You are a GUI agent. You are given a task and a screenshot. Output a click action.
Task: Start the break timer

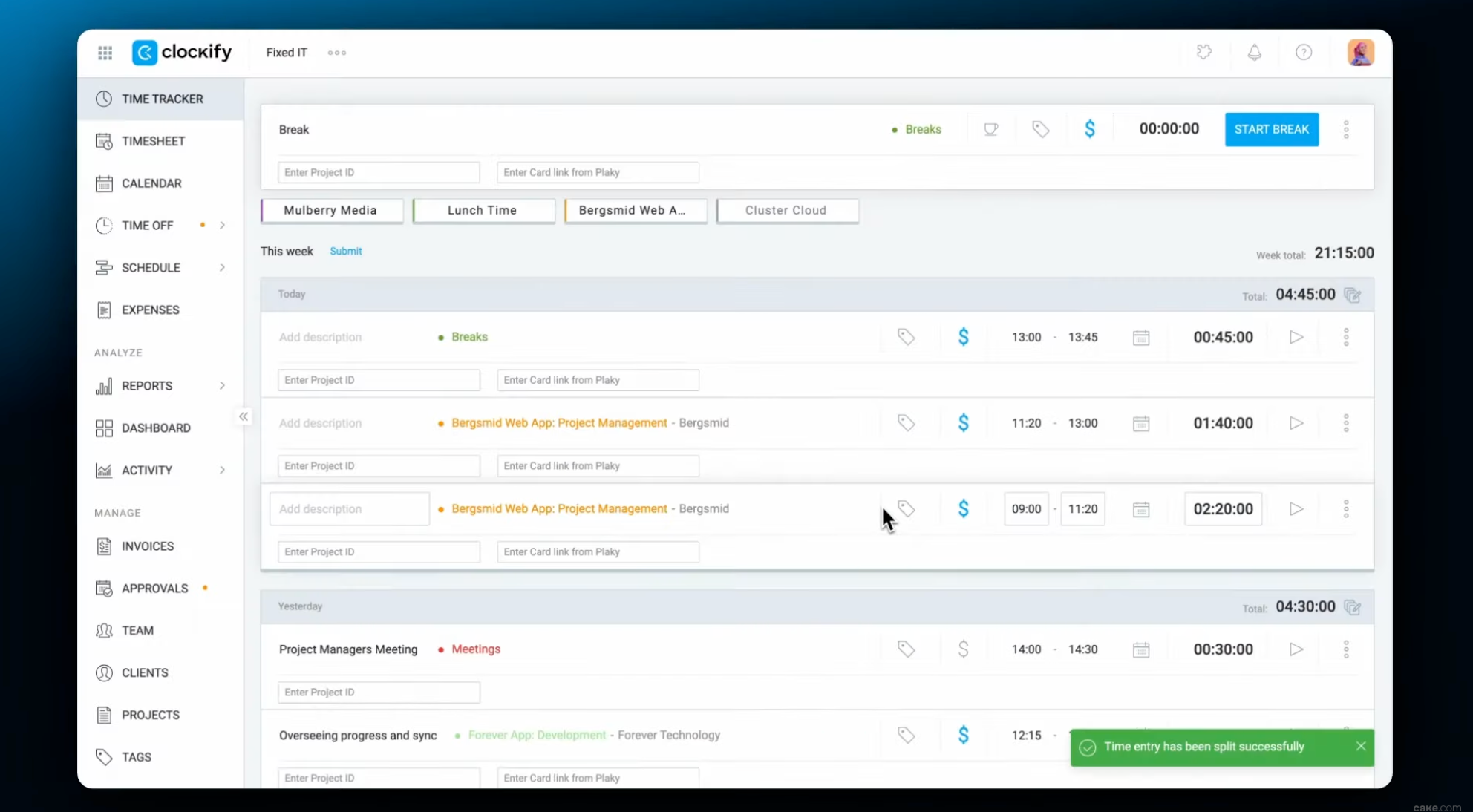tap(1271, 129)
